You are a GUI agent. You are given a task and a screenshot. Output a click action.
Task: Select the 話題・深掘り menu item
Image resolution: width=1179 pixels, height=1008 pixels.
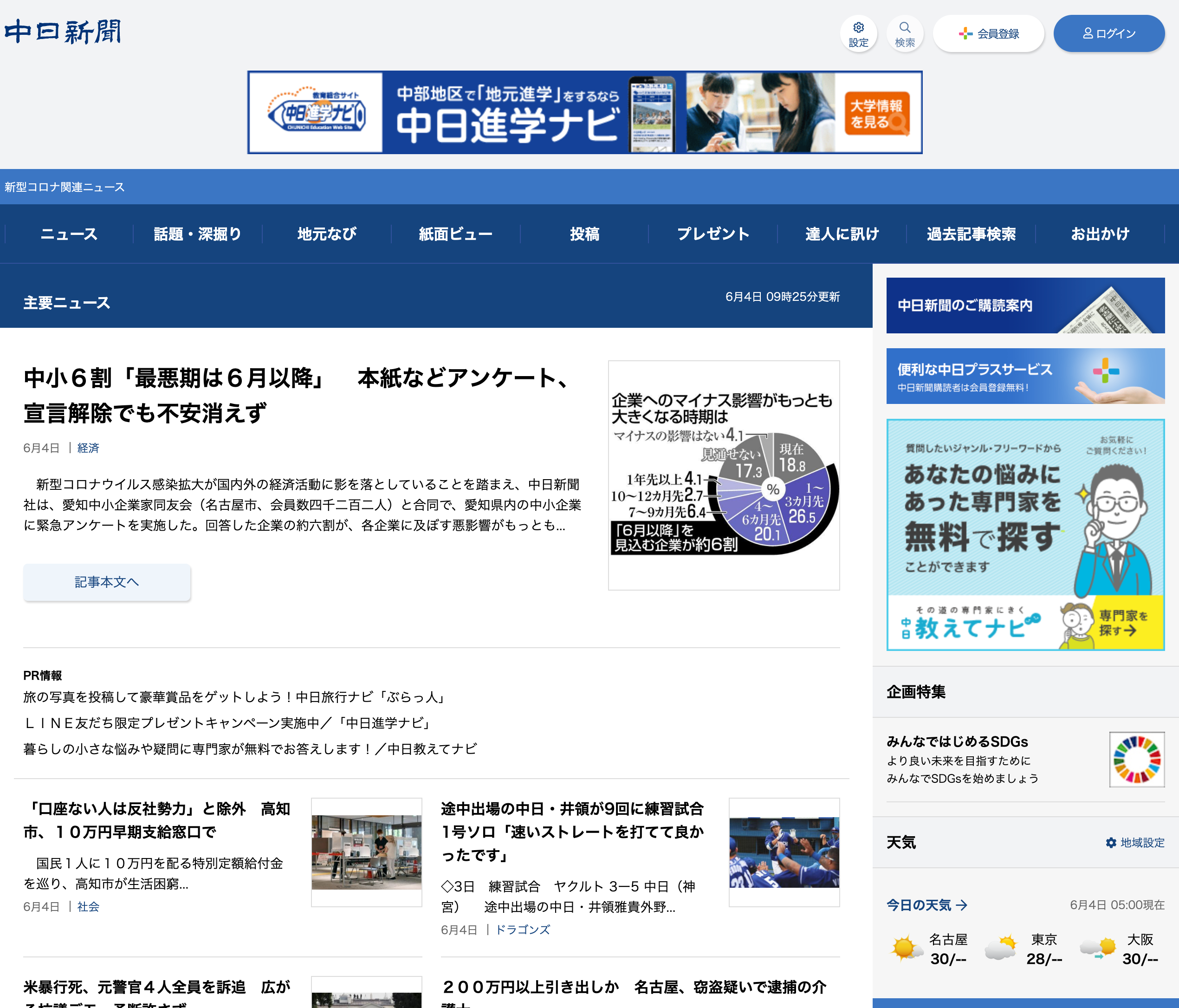tap(197, 234)
